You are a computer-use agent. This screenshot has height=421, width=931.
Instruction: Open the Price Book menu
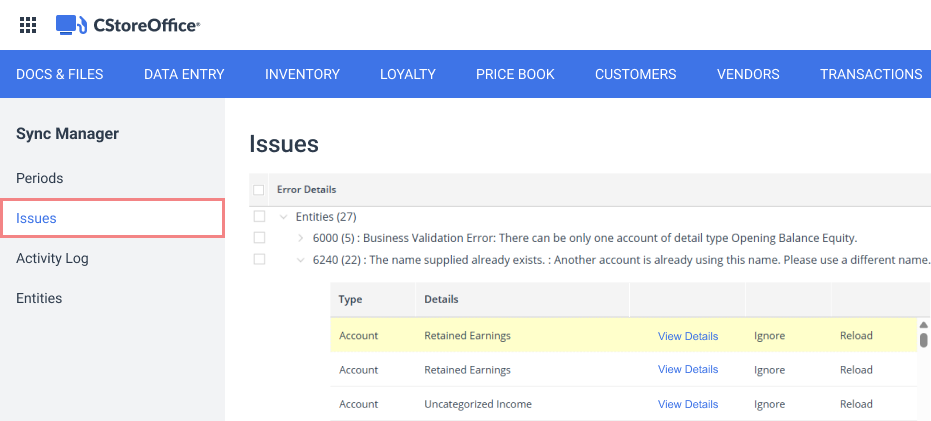(515, 74)
